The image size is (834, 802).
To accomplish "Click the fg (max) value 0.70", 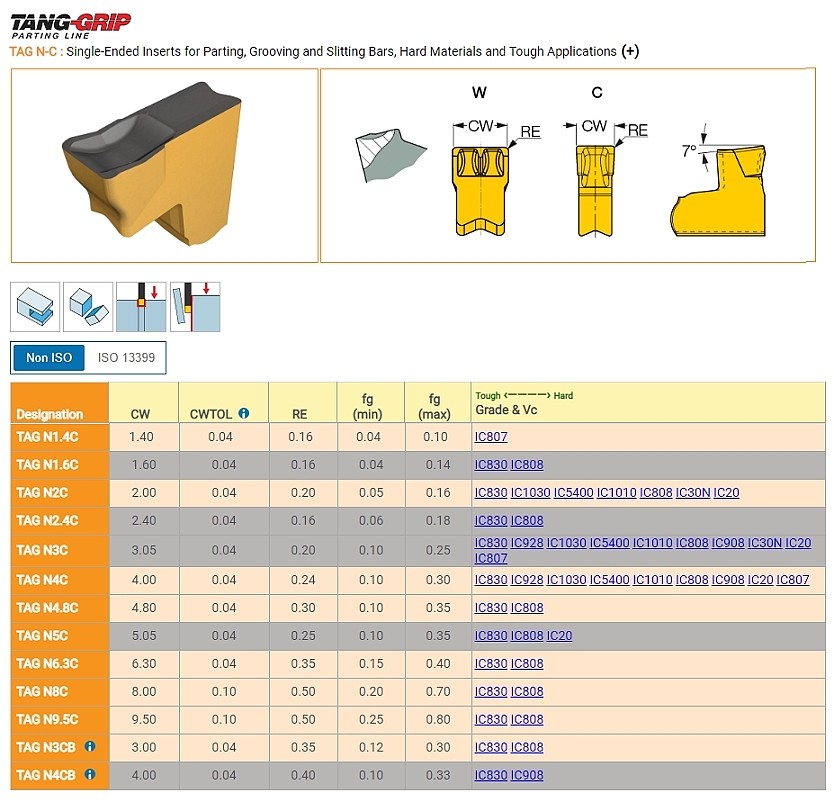I will click(438, 692).
